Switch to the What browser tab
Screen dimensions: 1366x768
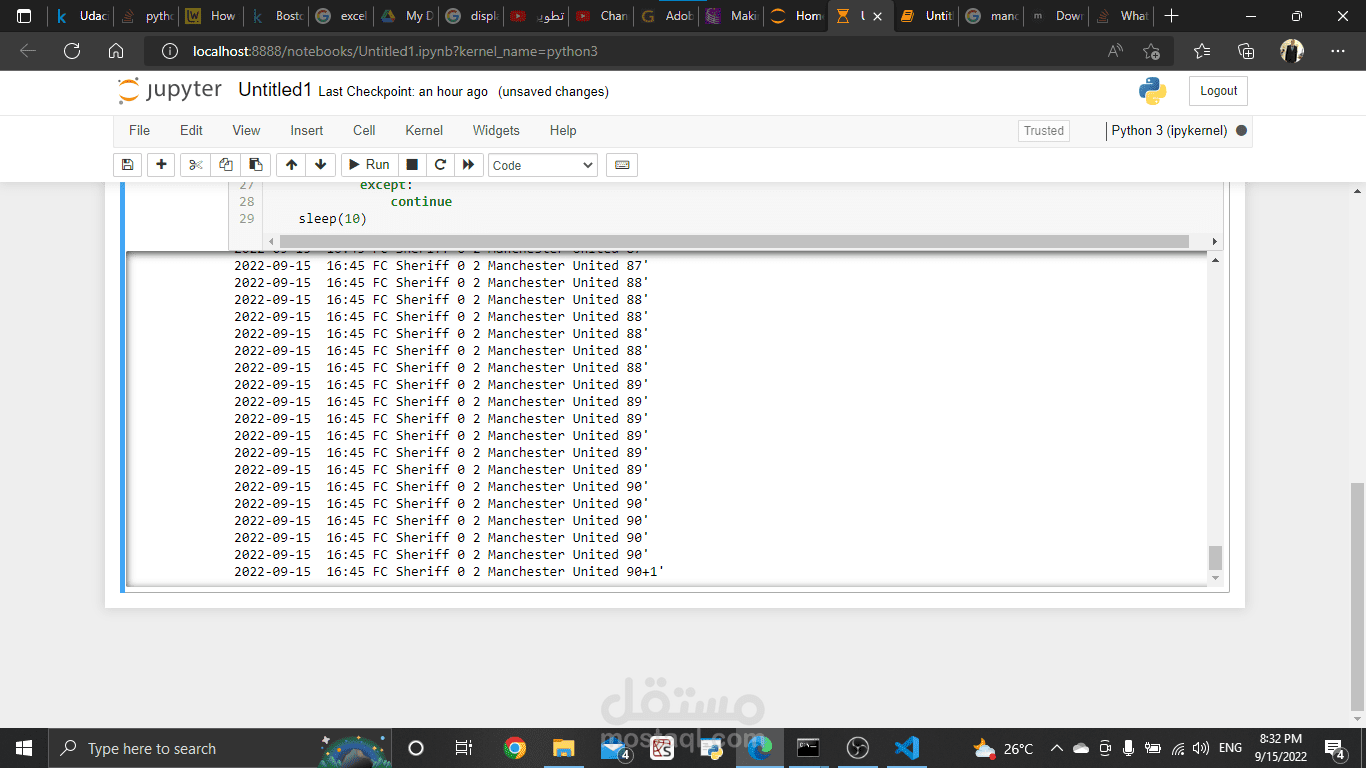pos(1123,16)
